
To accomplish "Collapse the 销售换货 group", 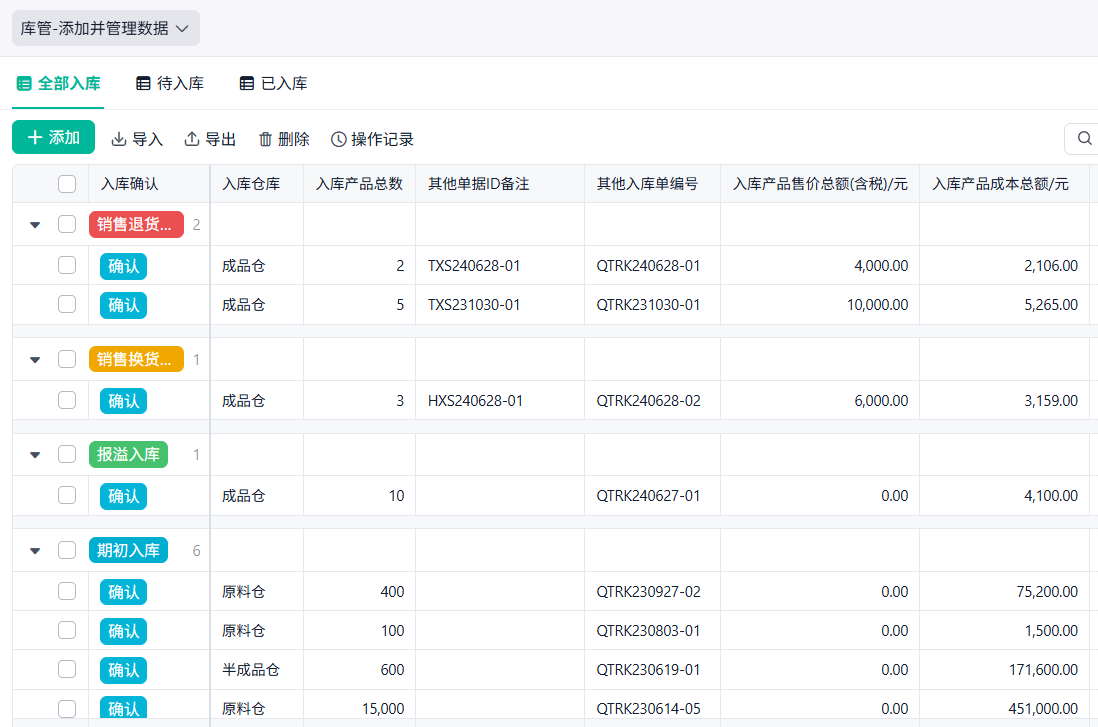I will [35, 360].
